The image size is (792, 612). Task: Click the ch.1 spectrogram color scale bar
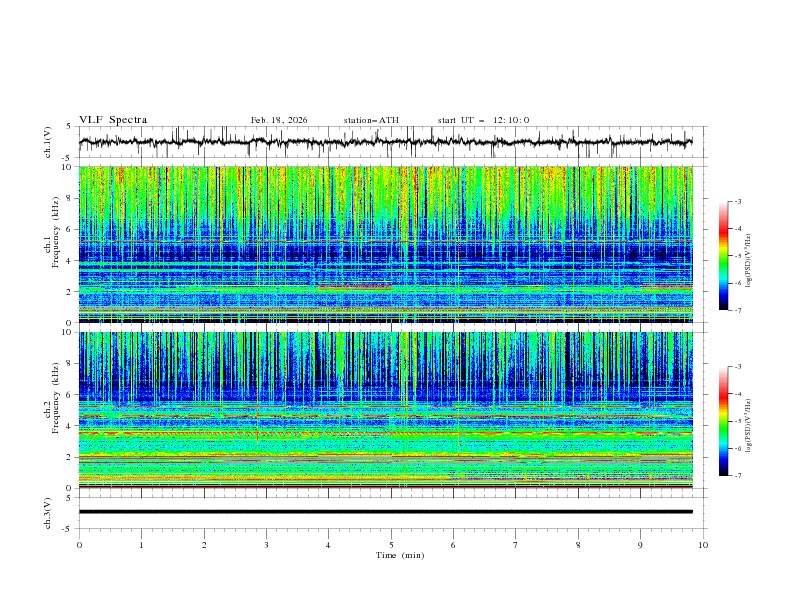pos(723,256)
